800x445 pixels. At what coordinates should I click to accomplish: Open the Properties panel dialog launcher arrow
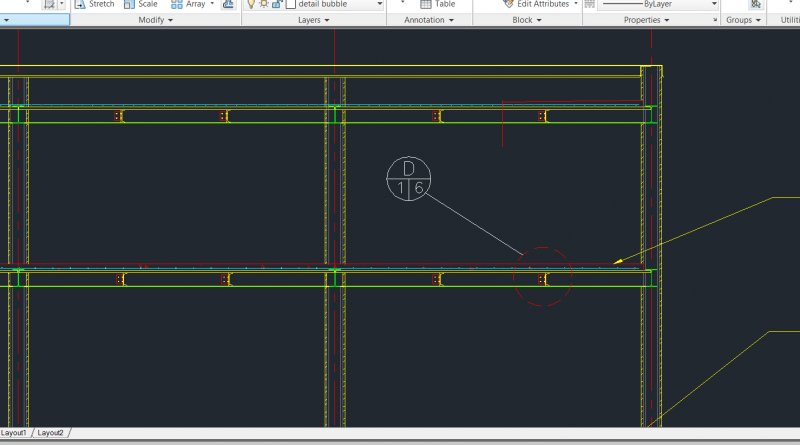[715, 20]
